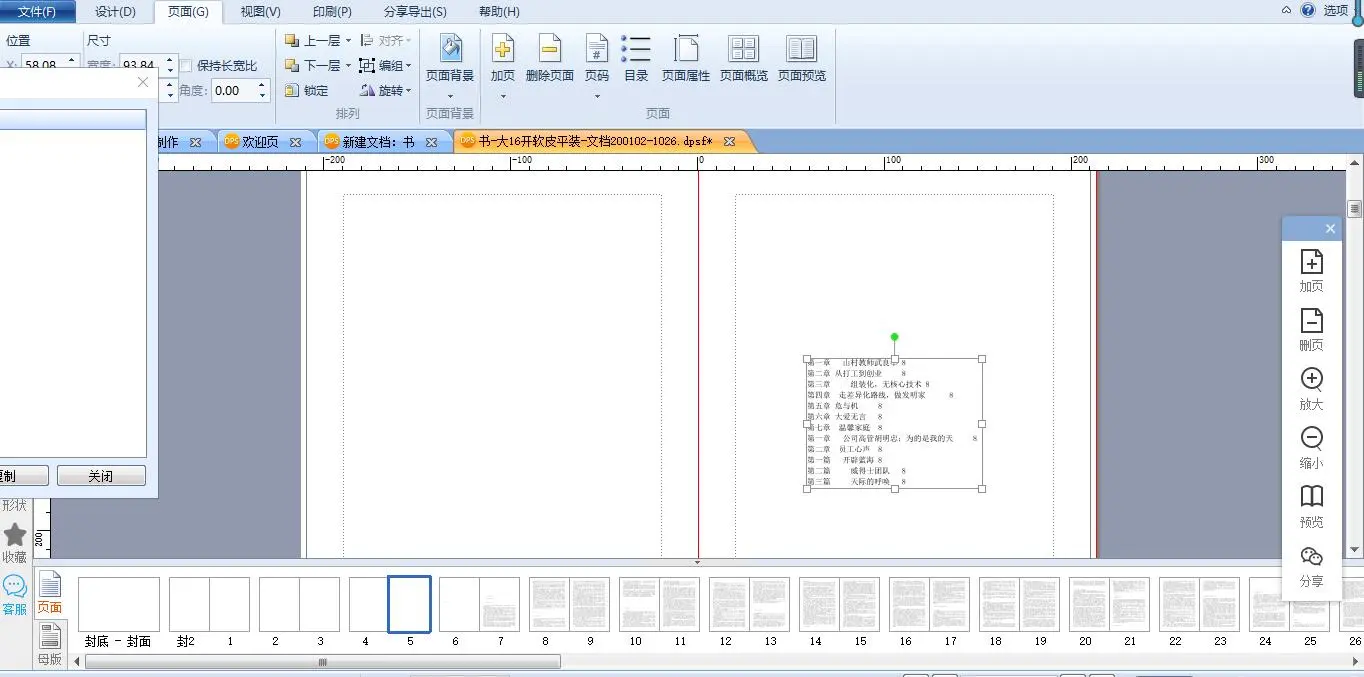1364x677 pixels.
Task: Expand the 页面背景 dropdown
Action: tap(450, 96)
